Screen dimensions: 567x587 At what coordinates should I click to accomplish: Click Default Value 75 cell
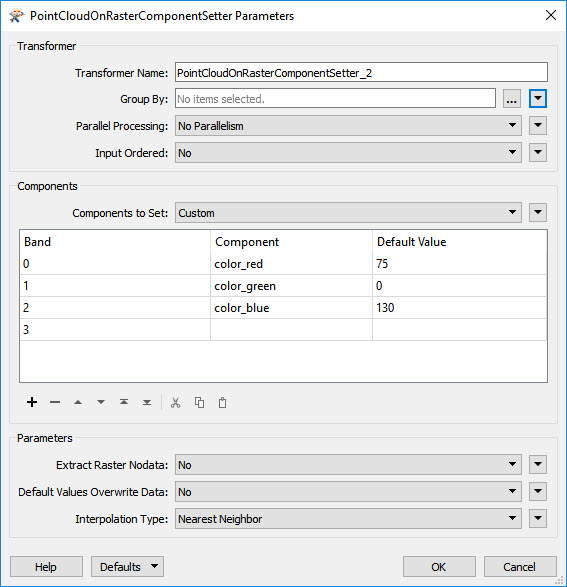click(x=460, y=264)
